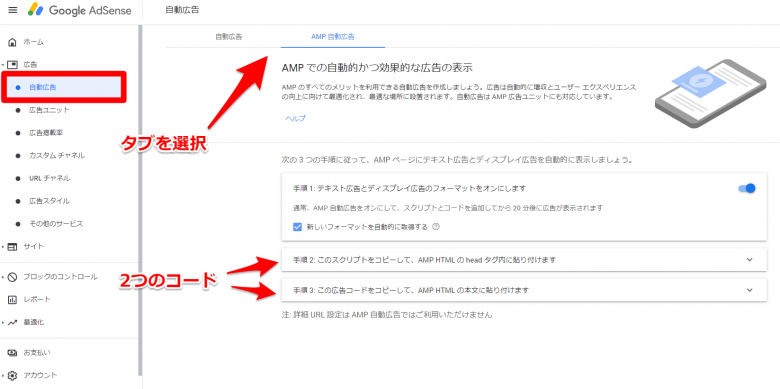
Task: Click the レポート chart icon
Action: click(x=13, y=299)
